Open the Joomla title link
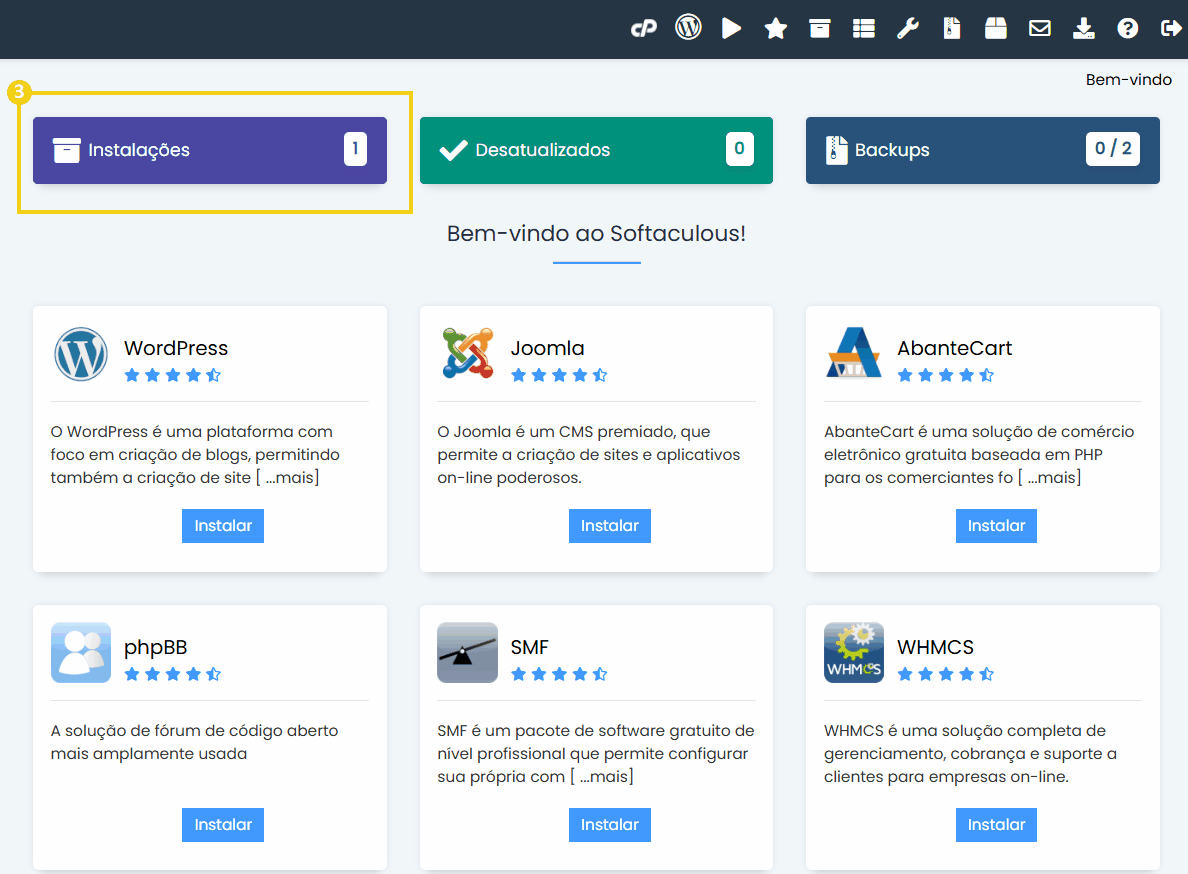The height and width of the screenshot is (874, 1188). tap(548, 348)
